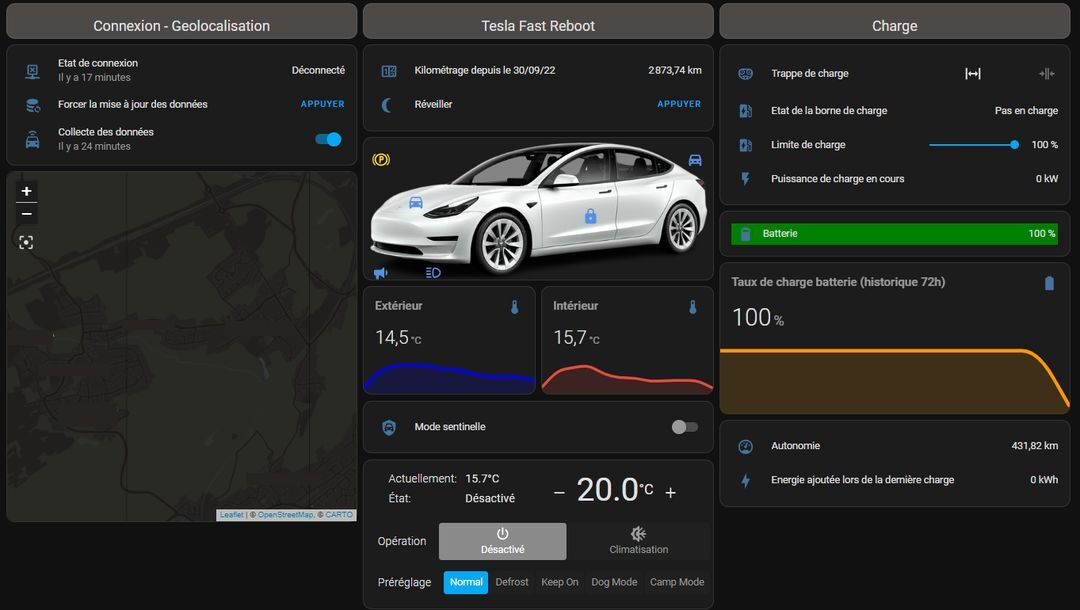This screenshot has width=1080, height=610.
Task: Increase target temperature with plus button
Action: [670, 492]
